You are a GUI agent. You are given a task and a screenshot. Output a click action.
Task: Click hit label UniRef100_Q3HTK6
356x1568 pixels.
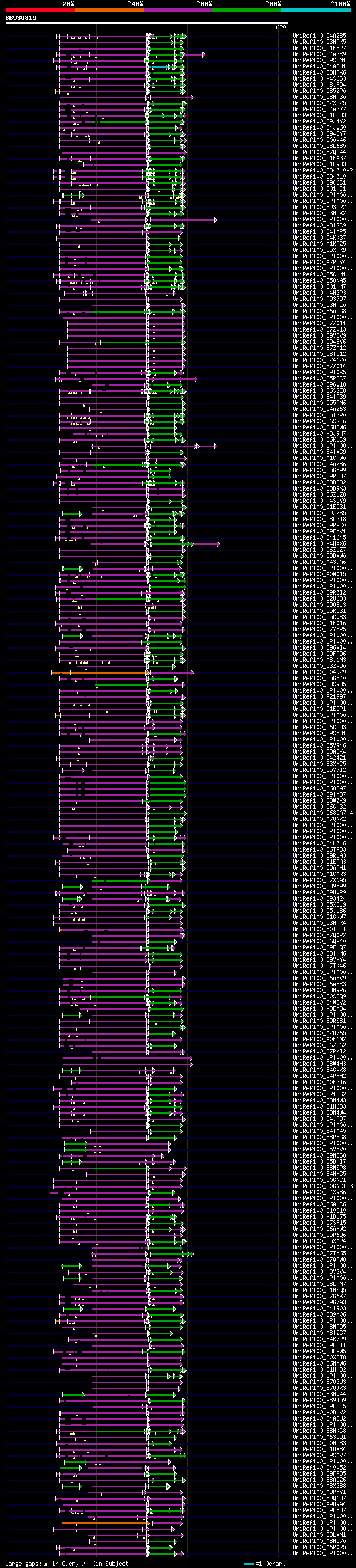[x=319, y=72]
